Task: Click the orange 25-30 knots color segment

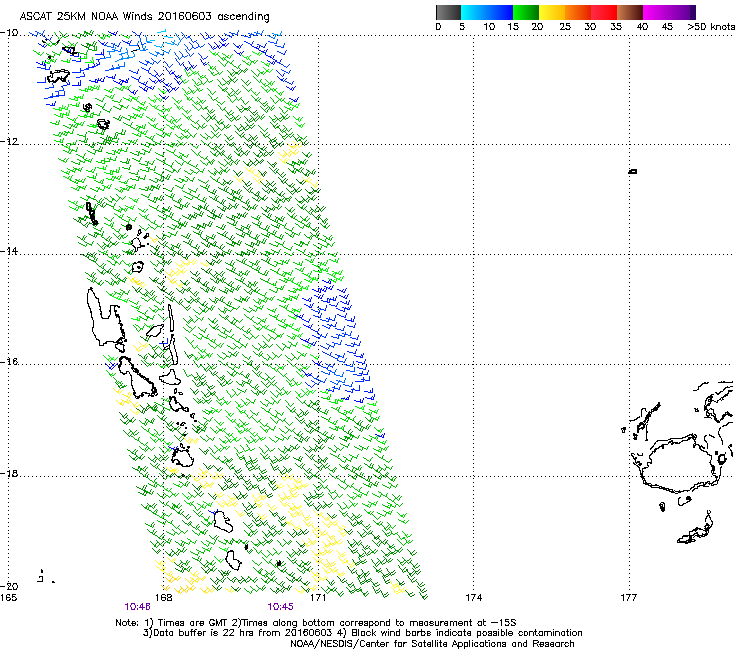Action: coord(578,12)
